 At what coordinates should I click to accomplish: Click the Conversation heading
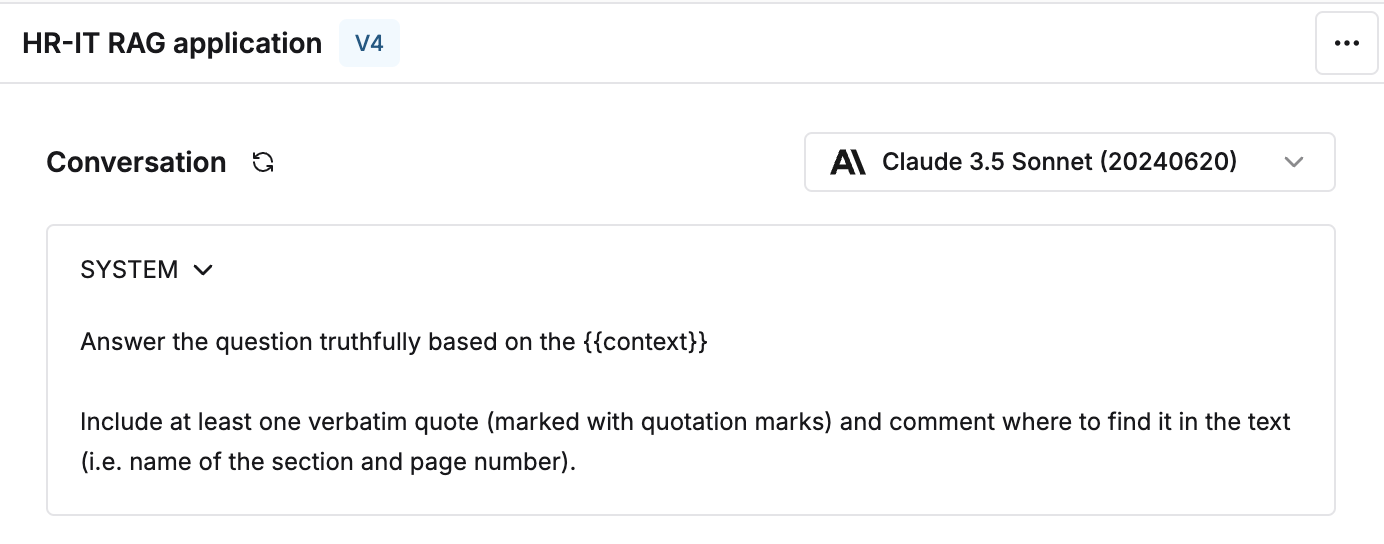pos(136,162)
